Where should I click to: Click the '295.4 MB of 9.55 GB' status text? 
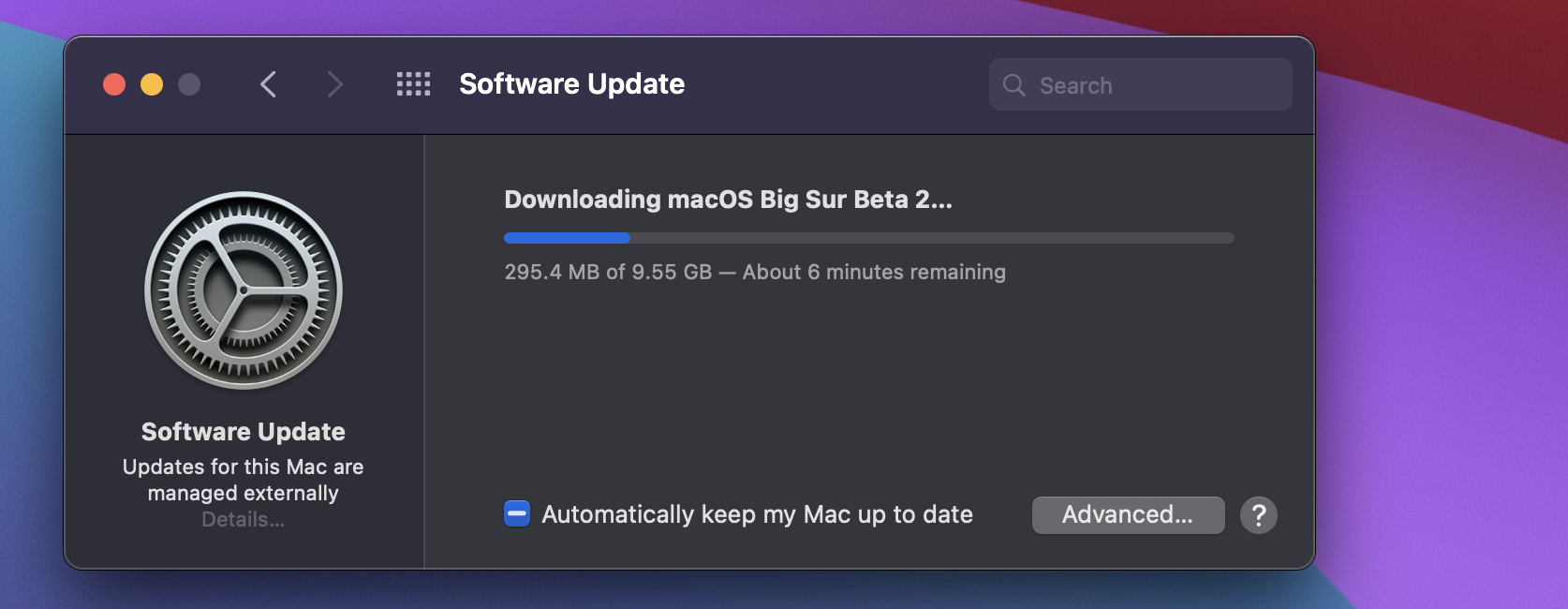pos(608,272)
